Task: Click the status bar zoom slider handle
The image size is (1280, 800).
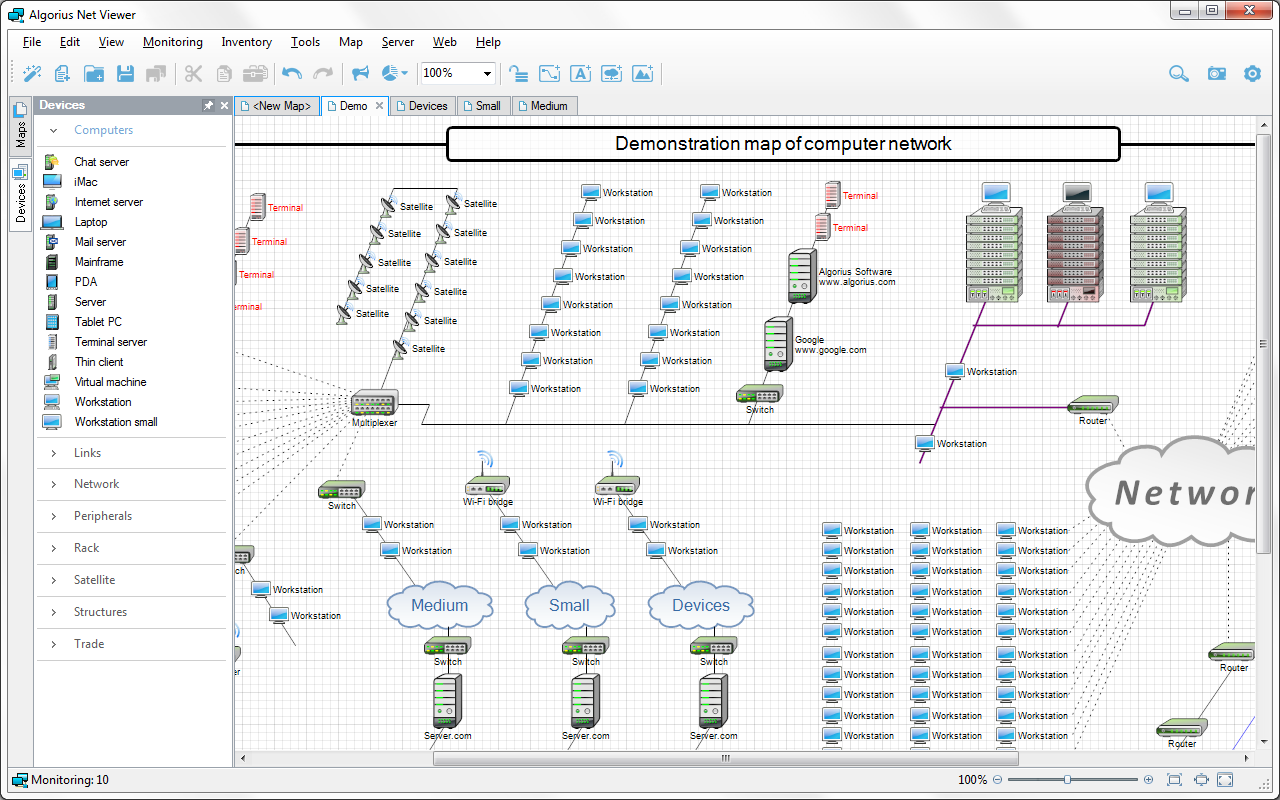Action: coord(1068,780)
